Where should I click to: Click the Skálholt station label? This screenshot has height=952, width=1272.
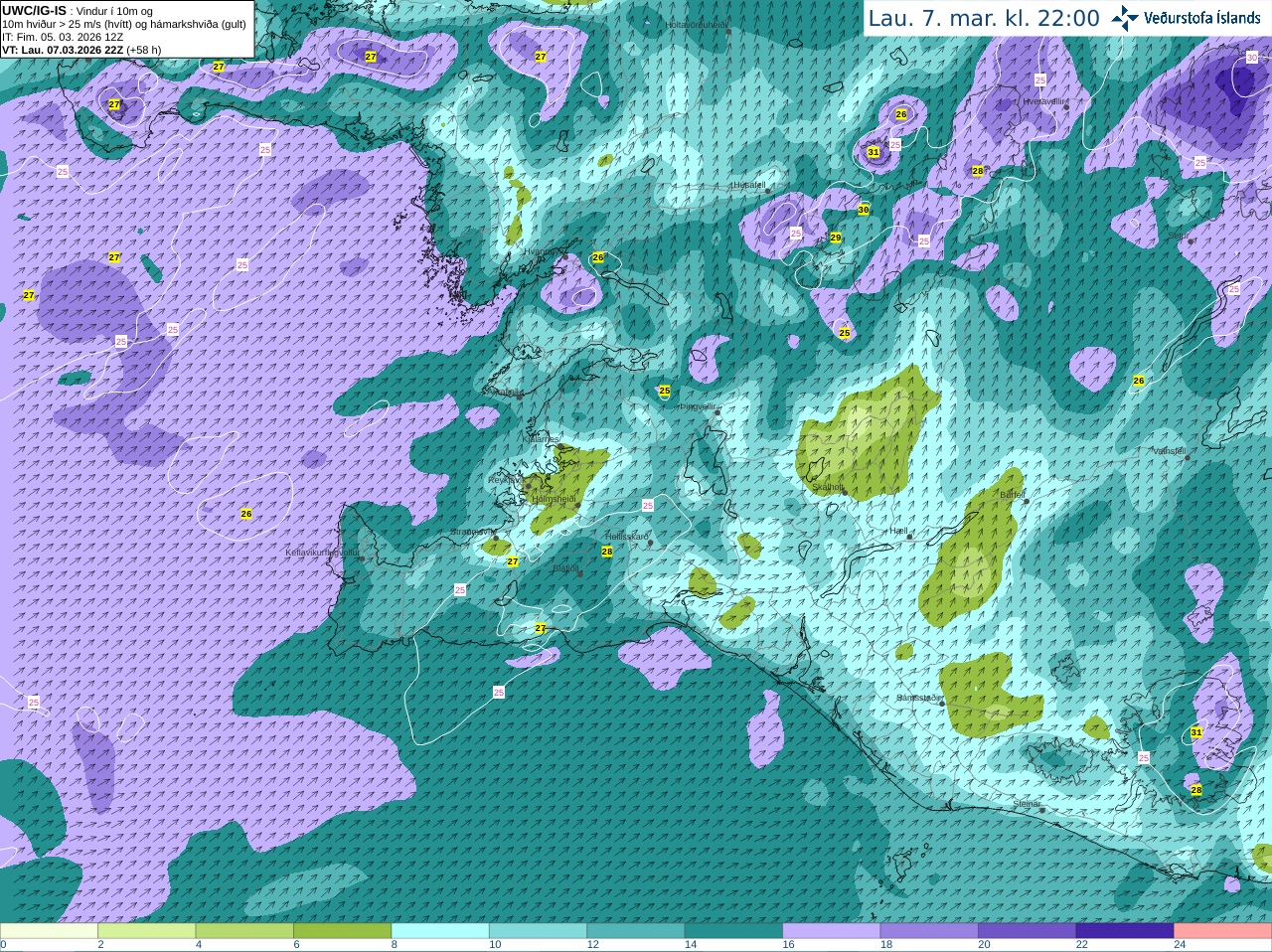[828, 487]
